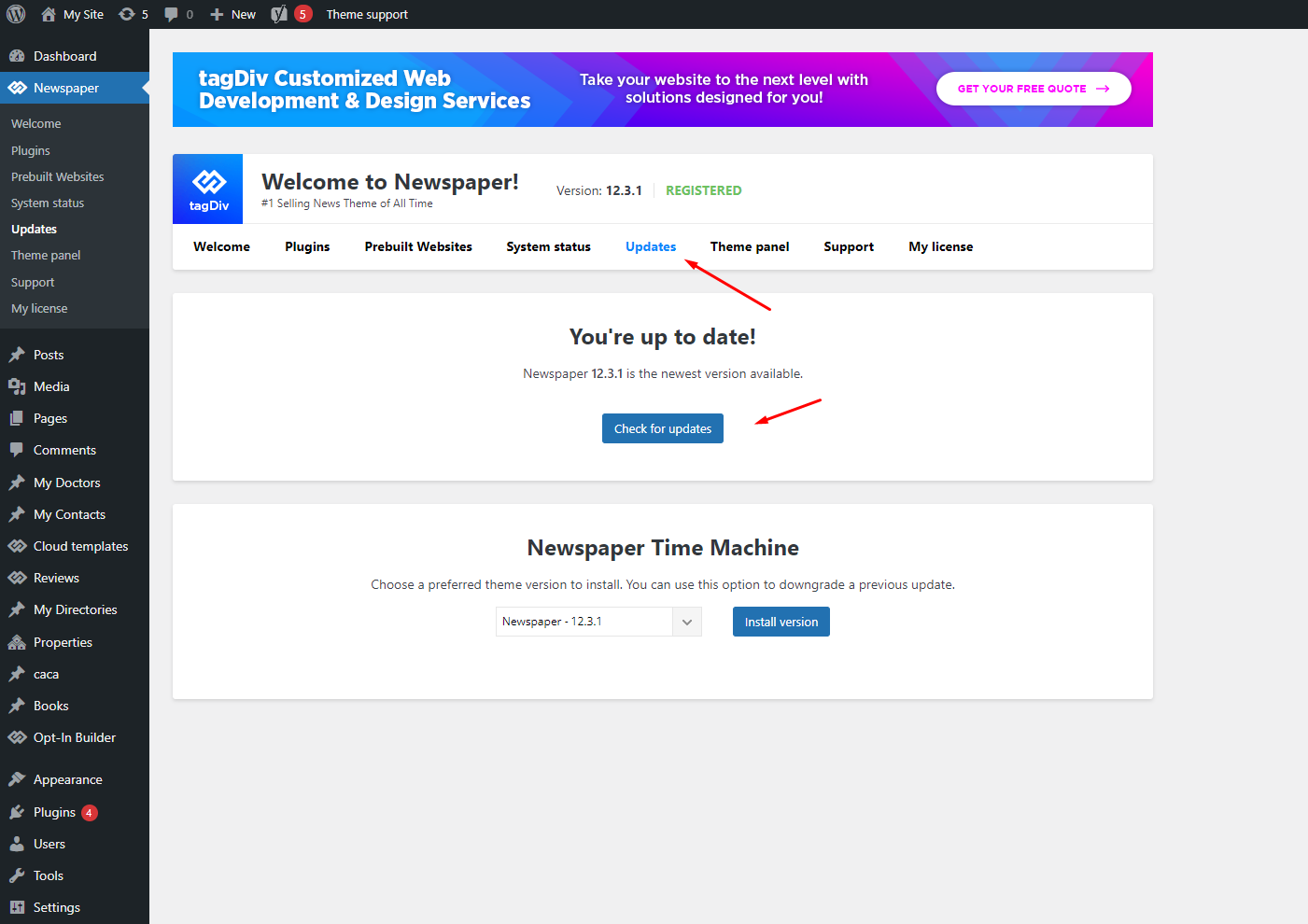The height and width of the screenshot is (924, 1308).
Task: Click the Dashboard gauge icon
Action: (x=17, y=56)
